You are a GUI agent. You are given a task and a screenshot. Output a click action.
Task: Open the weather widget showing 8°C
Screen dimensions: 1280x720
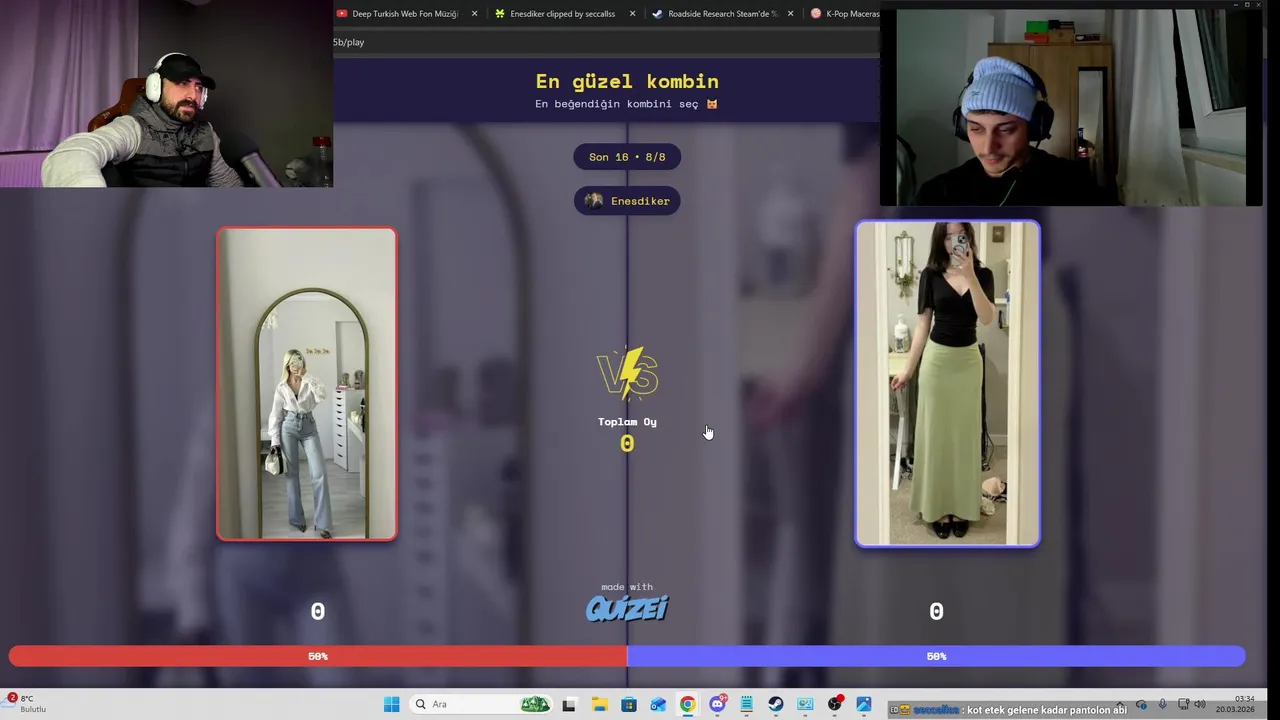coord(27,704)
